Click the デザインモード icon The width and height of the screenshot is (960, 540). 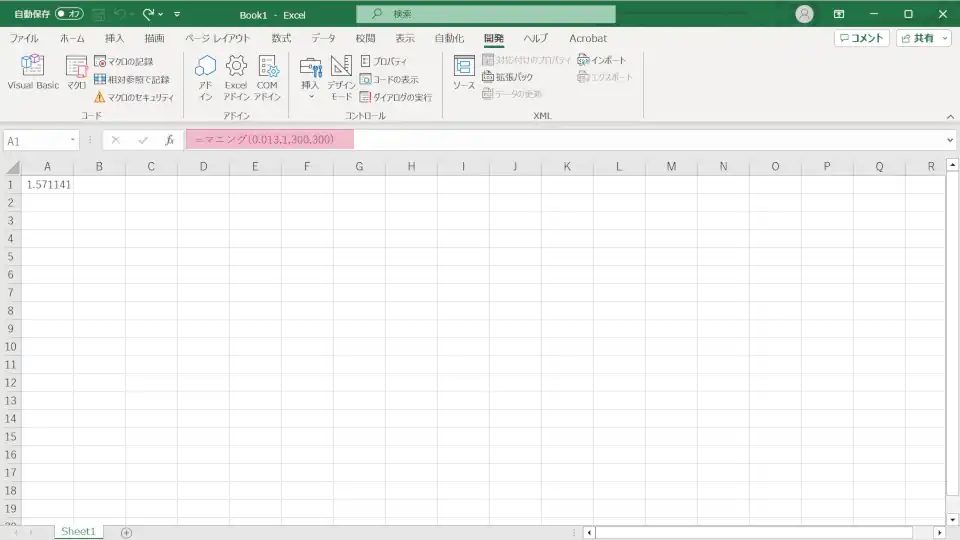tap(341, 77)
